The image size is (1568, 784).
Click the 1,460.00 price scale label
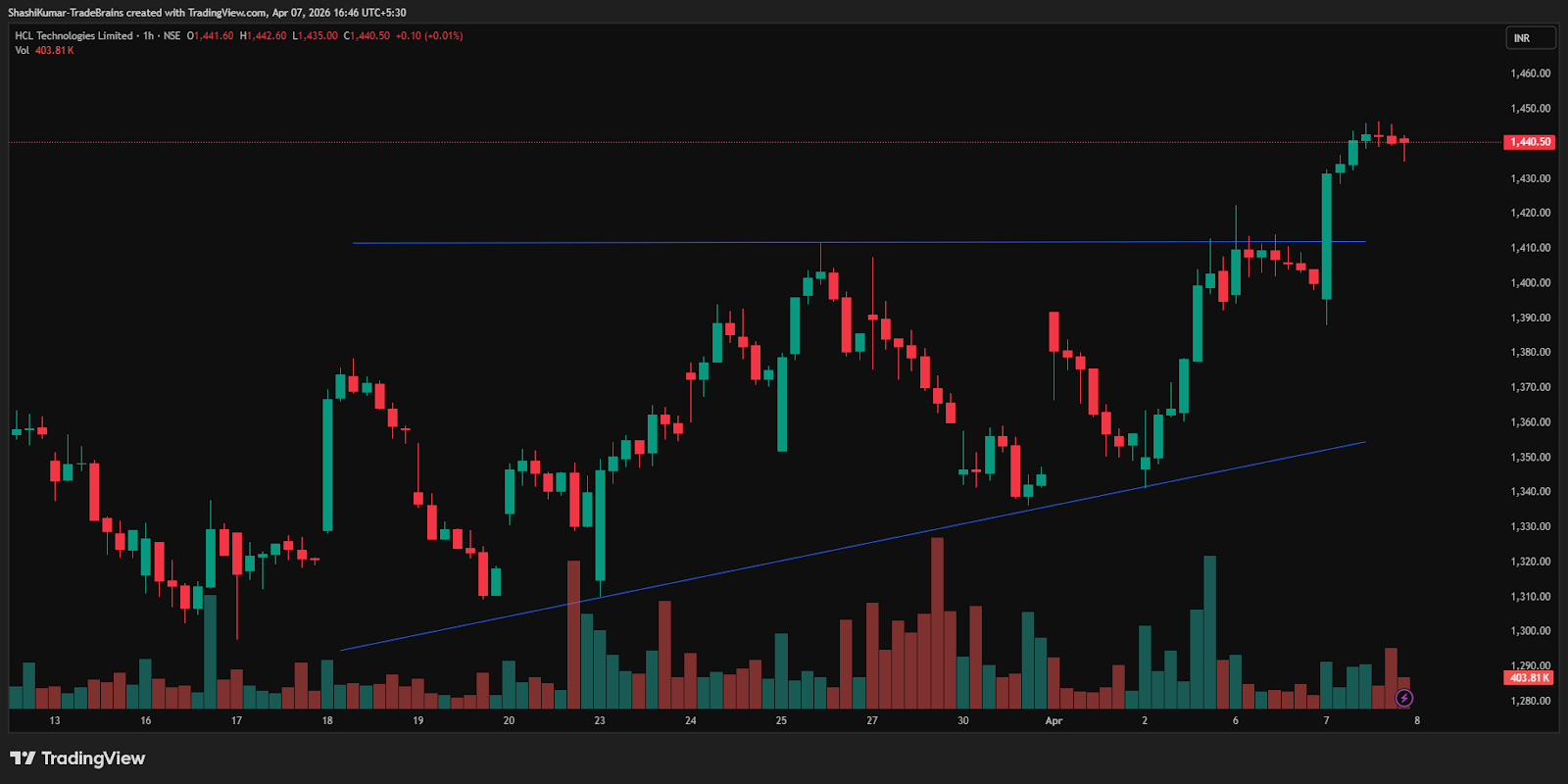[1530, 73]
